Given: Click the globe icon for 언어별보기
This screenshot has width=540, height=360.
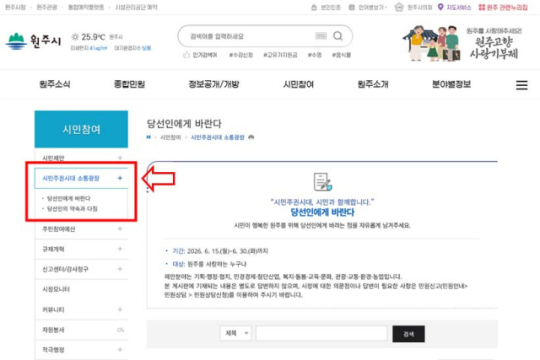Looking at the screenshot, I should click(x=351, y=7).
